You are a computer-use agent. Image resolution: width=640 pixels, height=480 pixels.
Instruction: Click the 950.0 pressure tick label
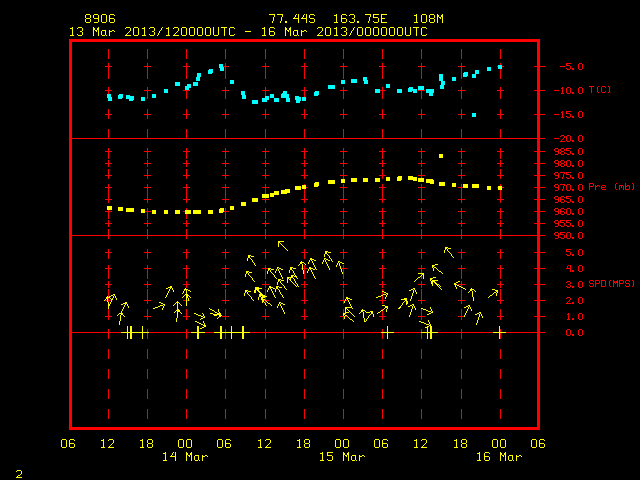point(569,236)
